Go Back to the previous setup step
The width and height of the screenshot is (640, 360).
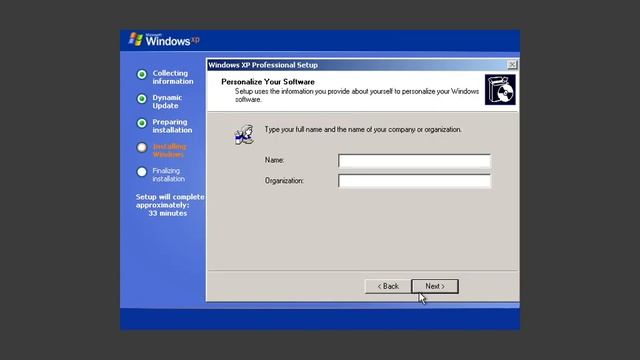388,286
